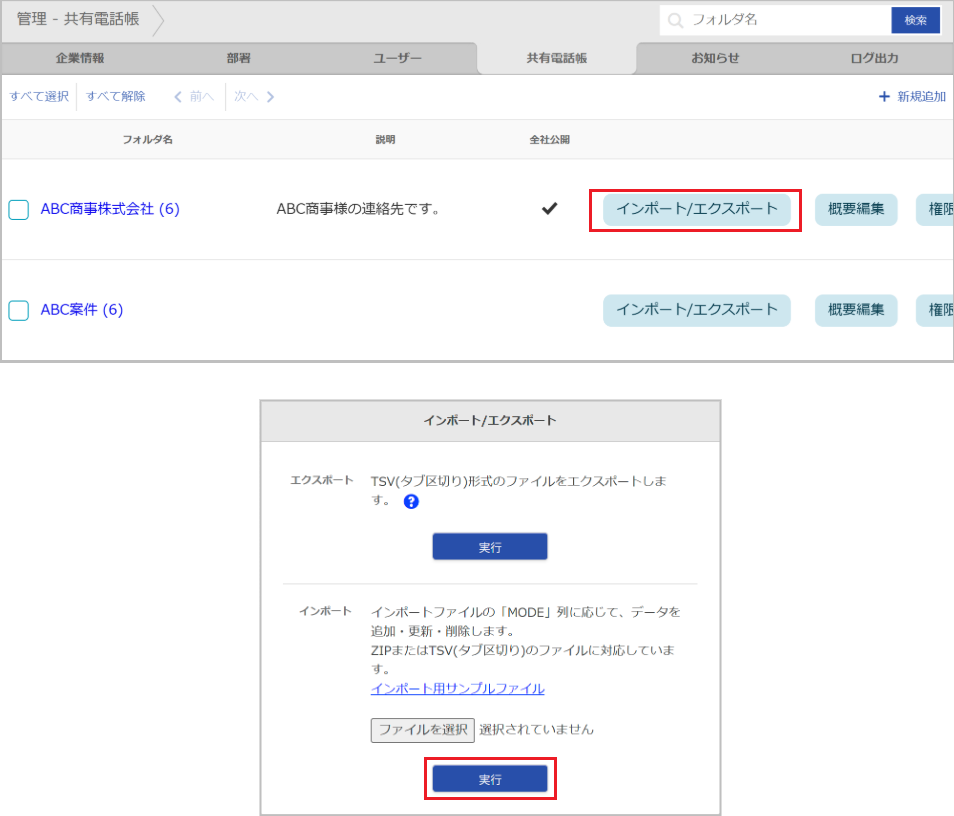Click インポート/エクスポート for ABC商事株式会社
This screenshot has height=816, width=954.
(695, 210)
